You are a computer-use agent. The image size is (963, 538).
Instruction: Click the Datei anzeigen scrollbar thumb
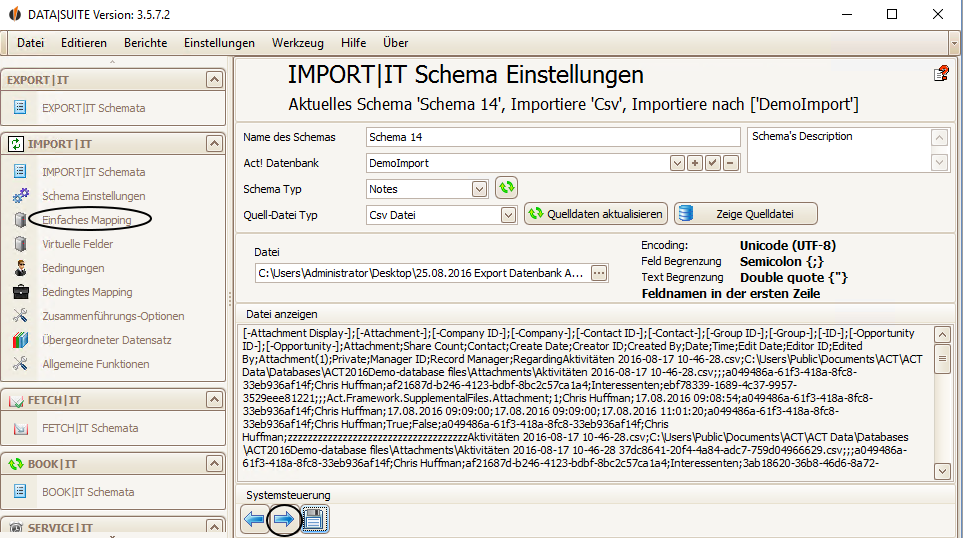(x=942, y=359)
